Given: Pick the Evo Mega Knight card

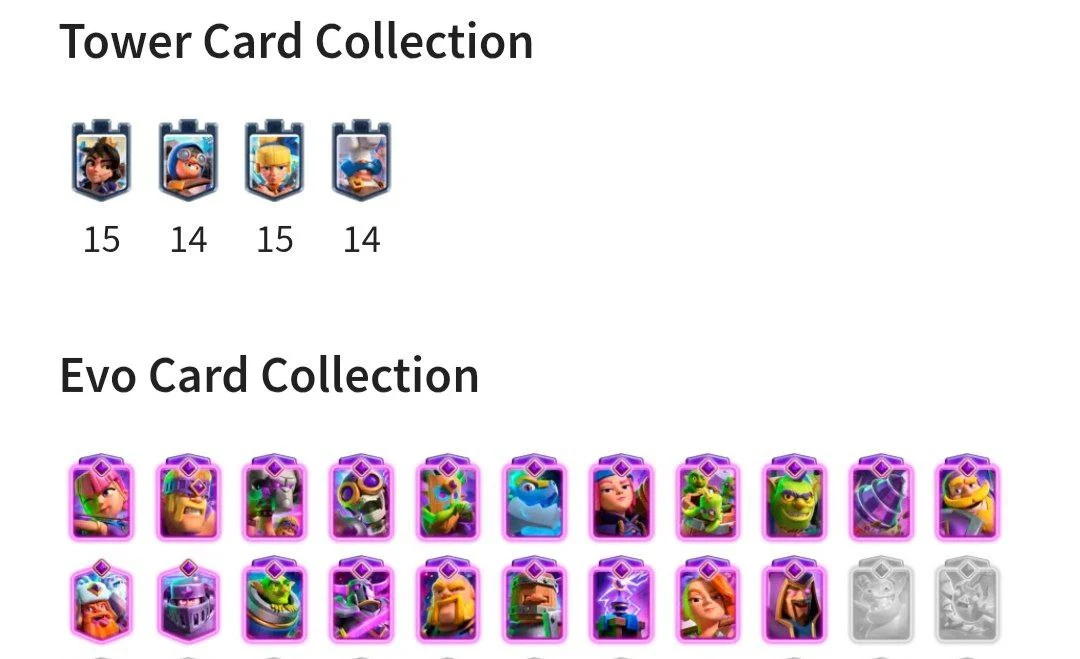Looking at the screenshot, I should coord(188,600).
